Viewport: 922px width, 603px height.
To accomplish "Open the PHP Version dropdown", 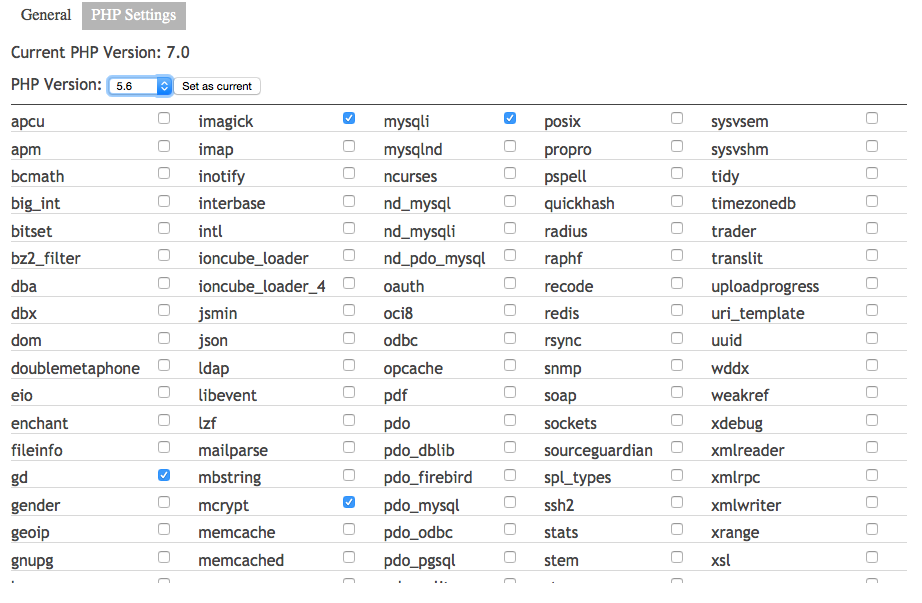I will tap(140, 86).
